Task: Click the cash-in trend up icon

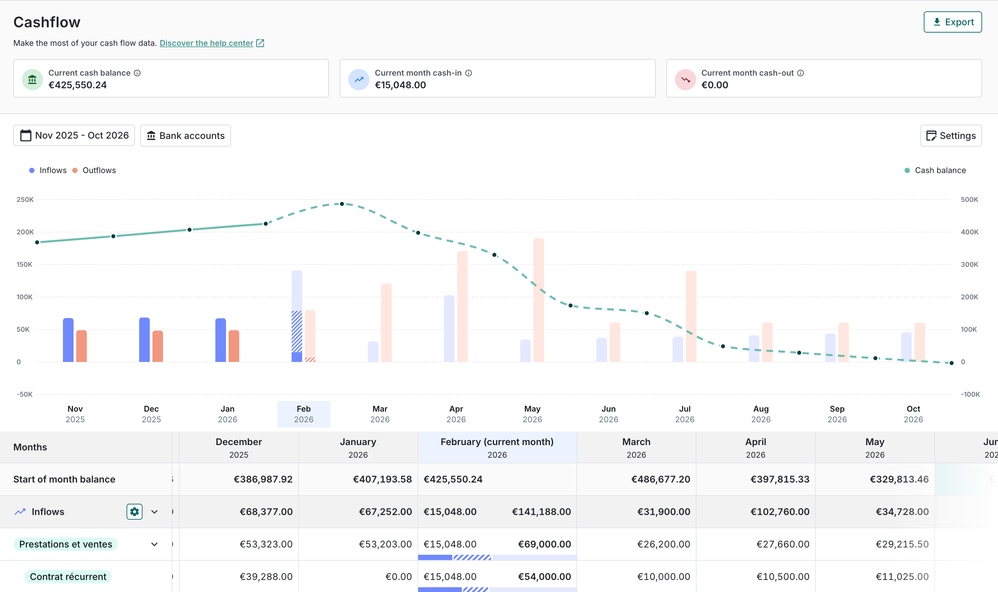Action: pos(359,79)
